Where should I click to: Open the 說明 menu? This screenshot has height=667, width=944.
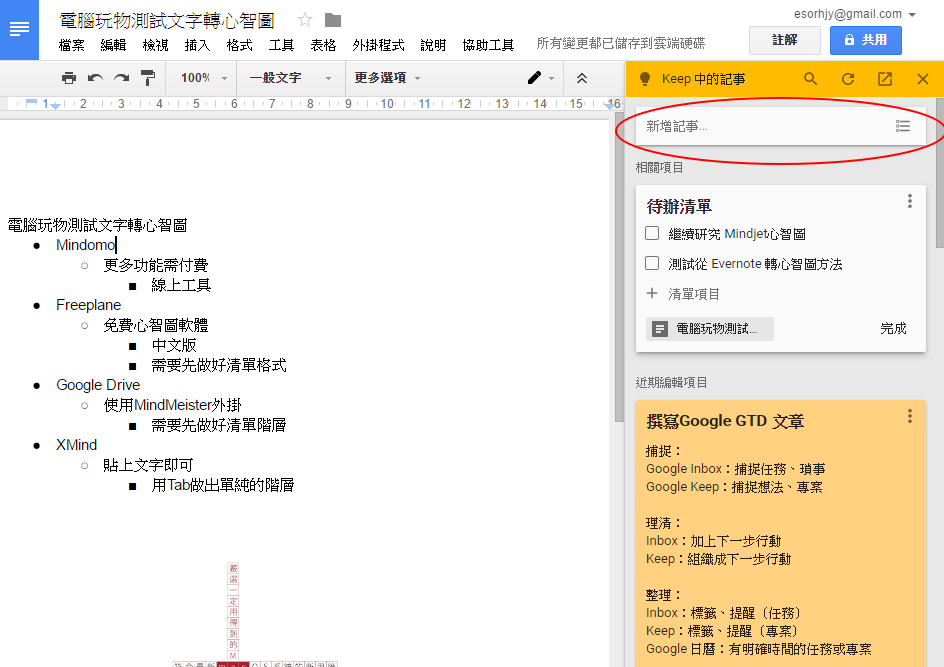[x=433, y=45]
